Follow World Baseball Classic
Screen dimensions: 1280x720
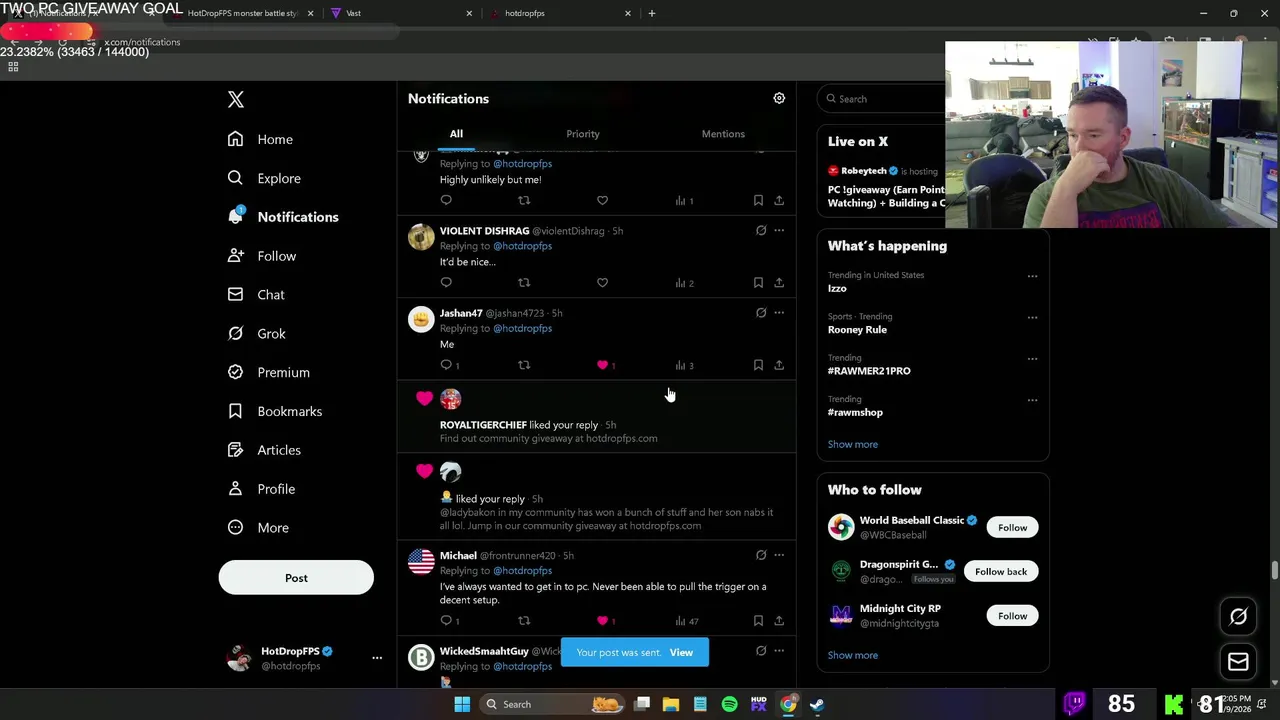[1012, 527]
